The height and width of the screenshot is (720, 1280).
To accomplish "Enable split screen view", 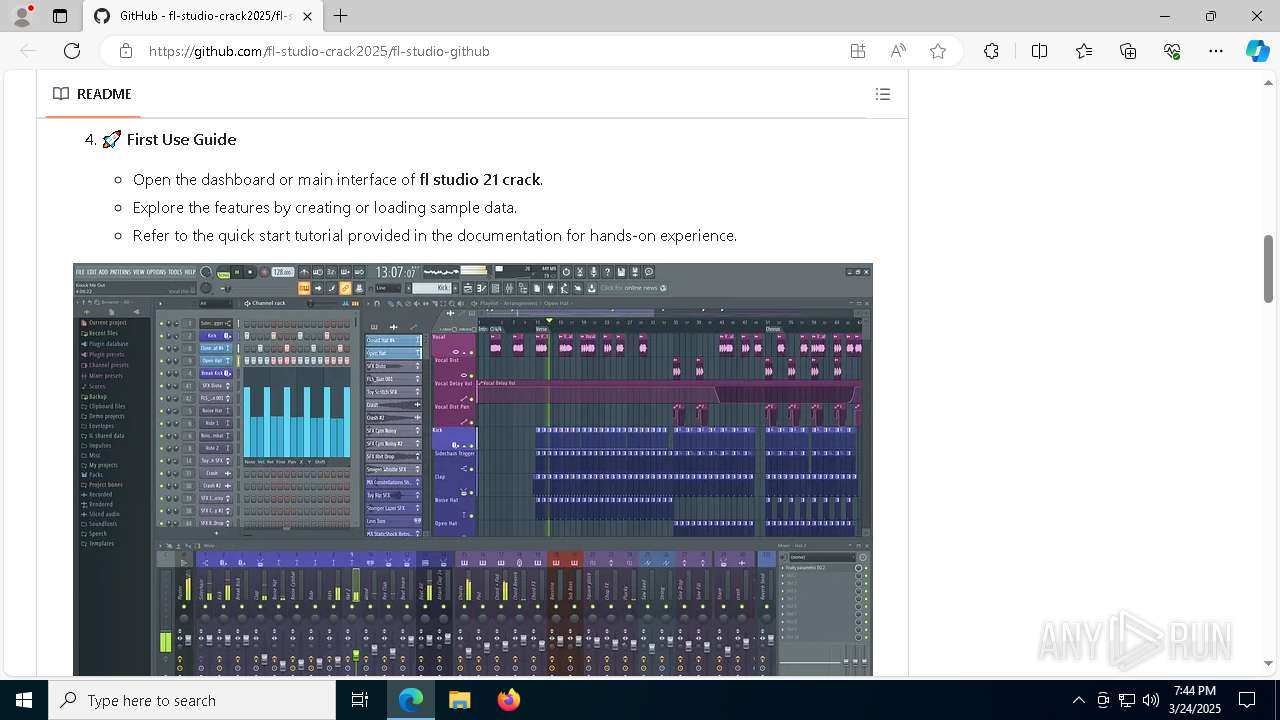I will coord(1039,51).
